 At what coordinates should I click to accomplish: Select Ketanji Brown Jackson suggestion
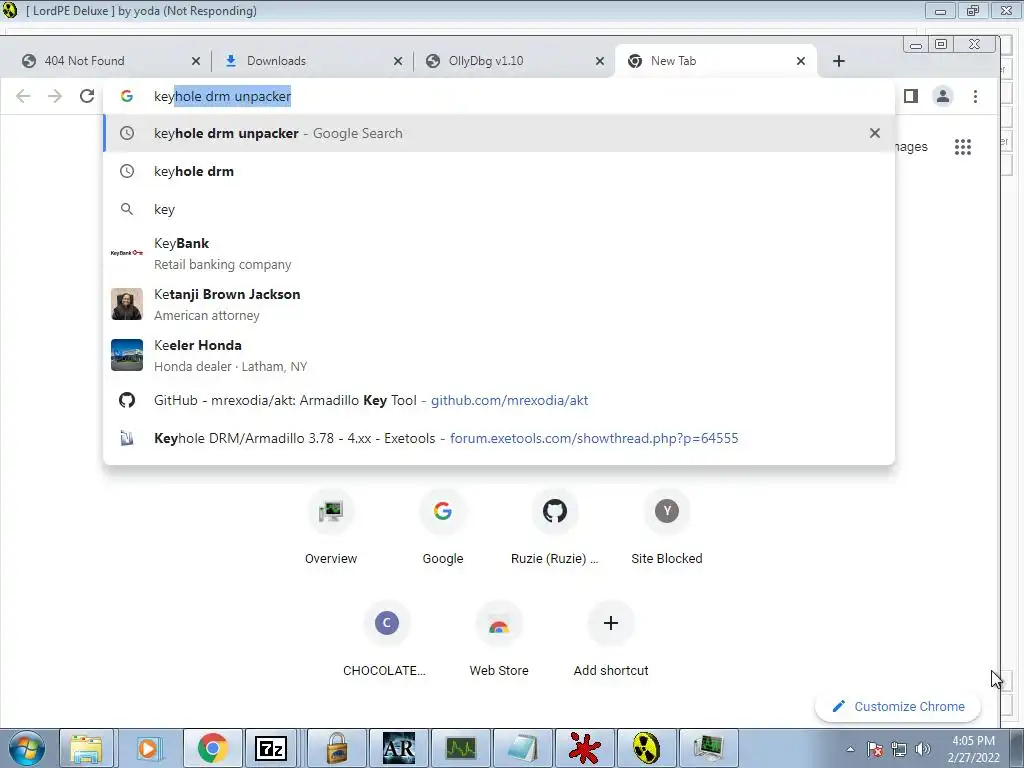coord(499,304)
